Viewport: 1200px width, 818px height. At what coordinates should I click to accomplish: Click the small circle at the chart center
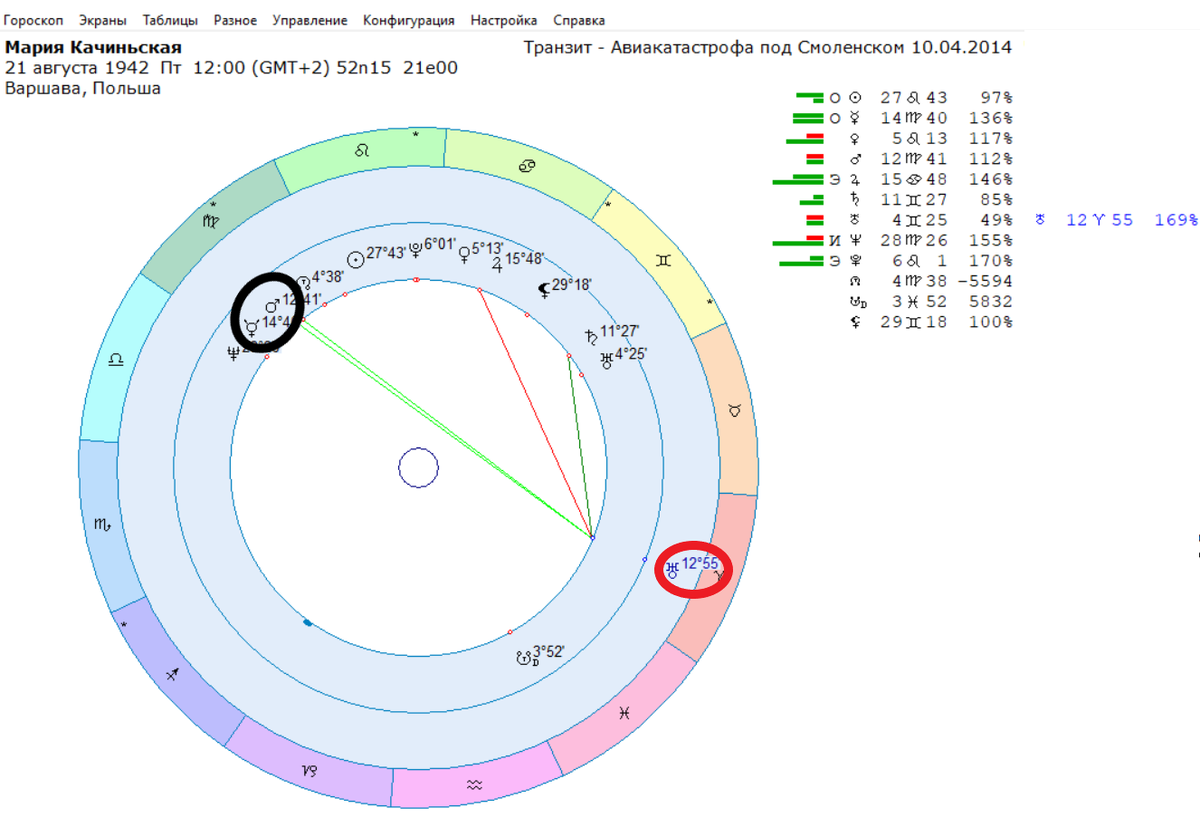[418, 468]
